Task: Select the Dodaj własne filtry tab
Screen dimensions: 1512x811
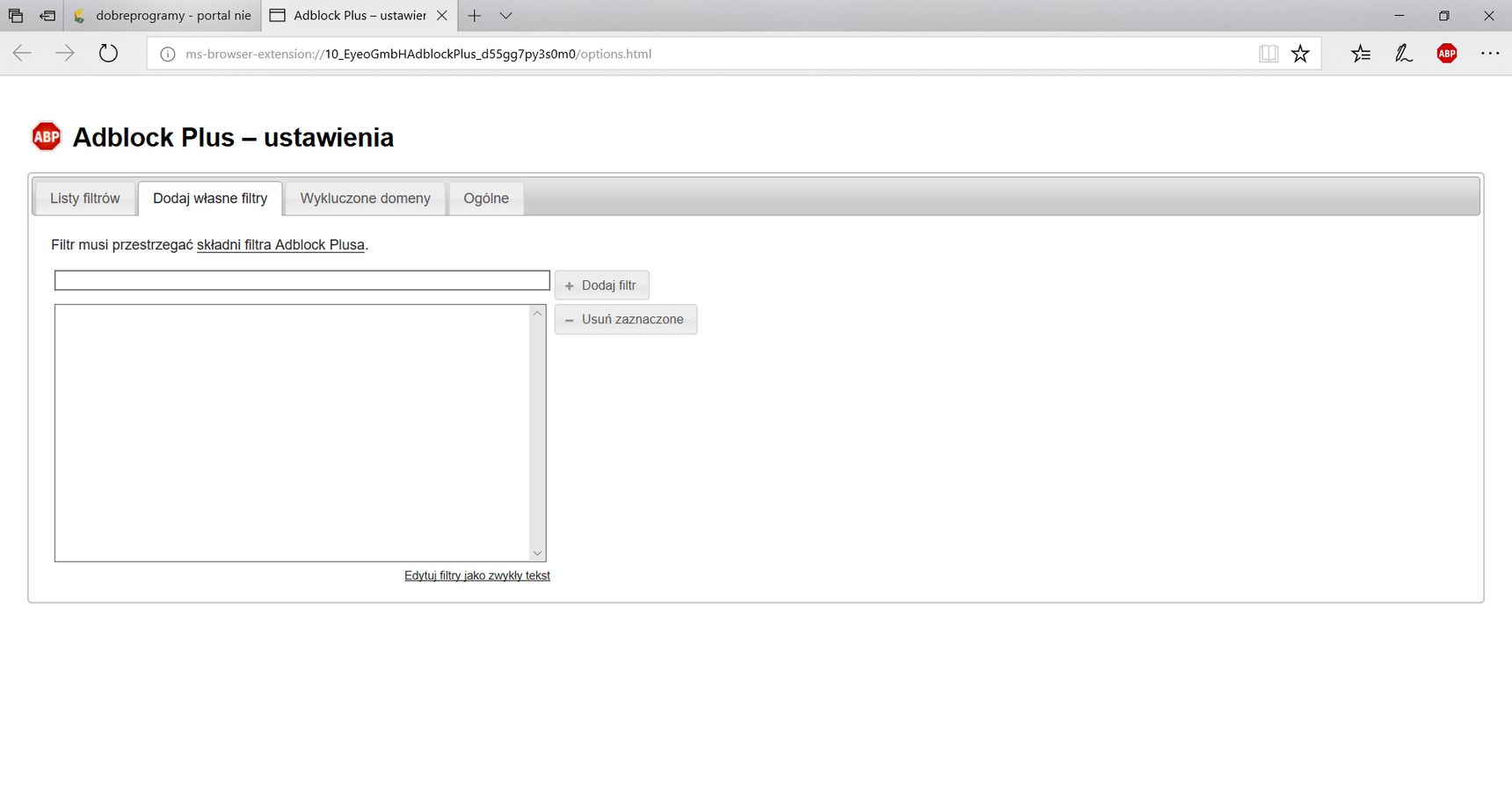Action: click(210, 199)
